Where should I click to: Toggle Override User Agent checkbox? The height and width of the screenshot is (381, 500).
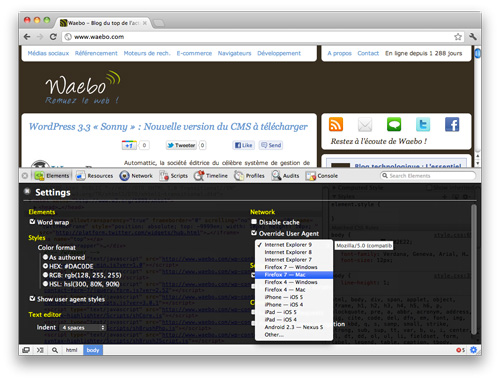[254, 233]
